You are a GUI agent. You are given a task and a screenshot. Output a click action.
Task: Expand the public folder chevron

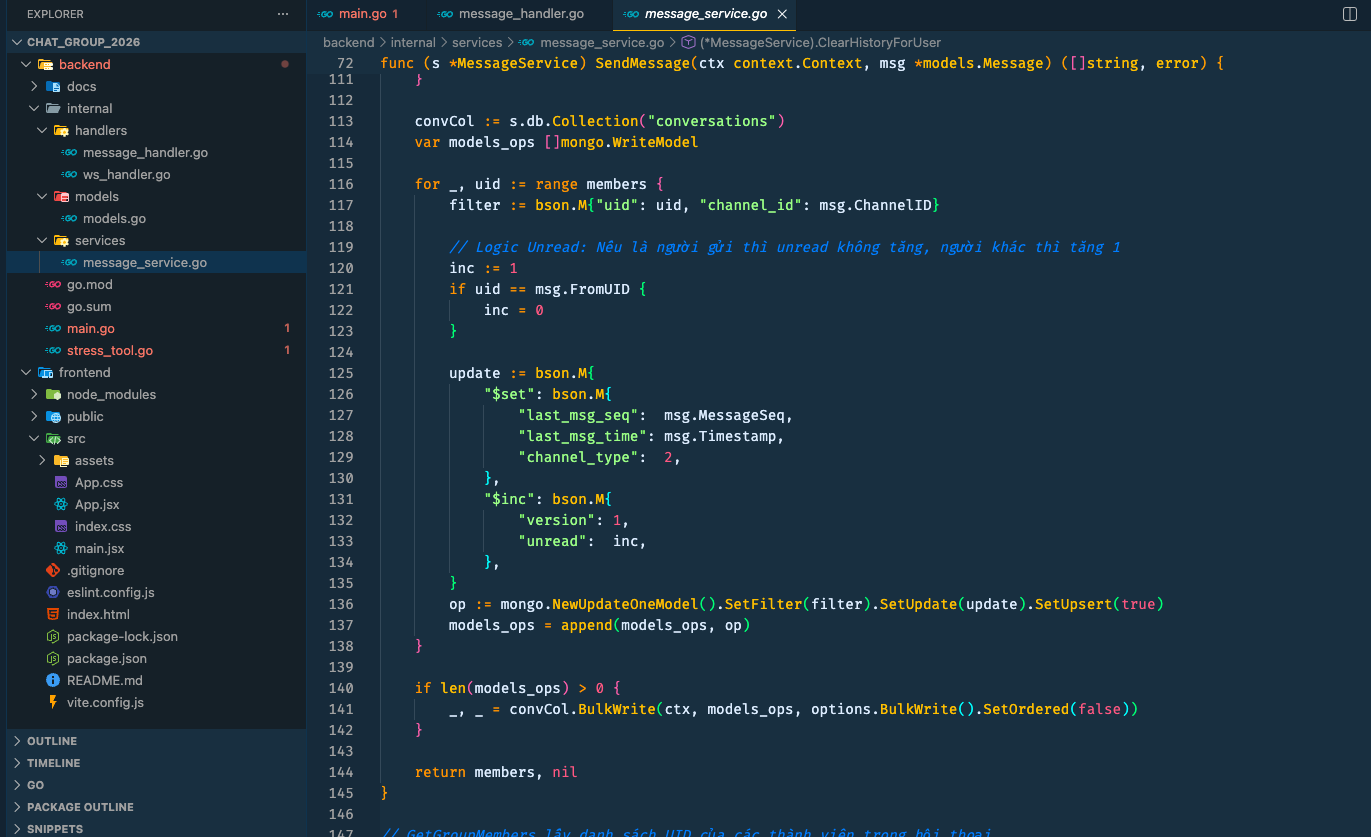34,416
